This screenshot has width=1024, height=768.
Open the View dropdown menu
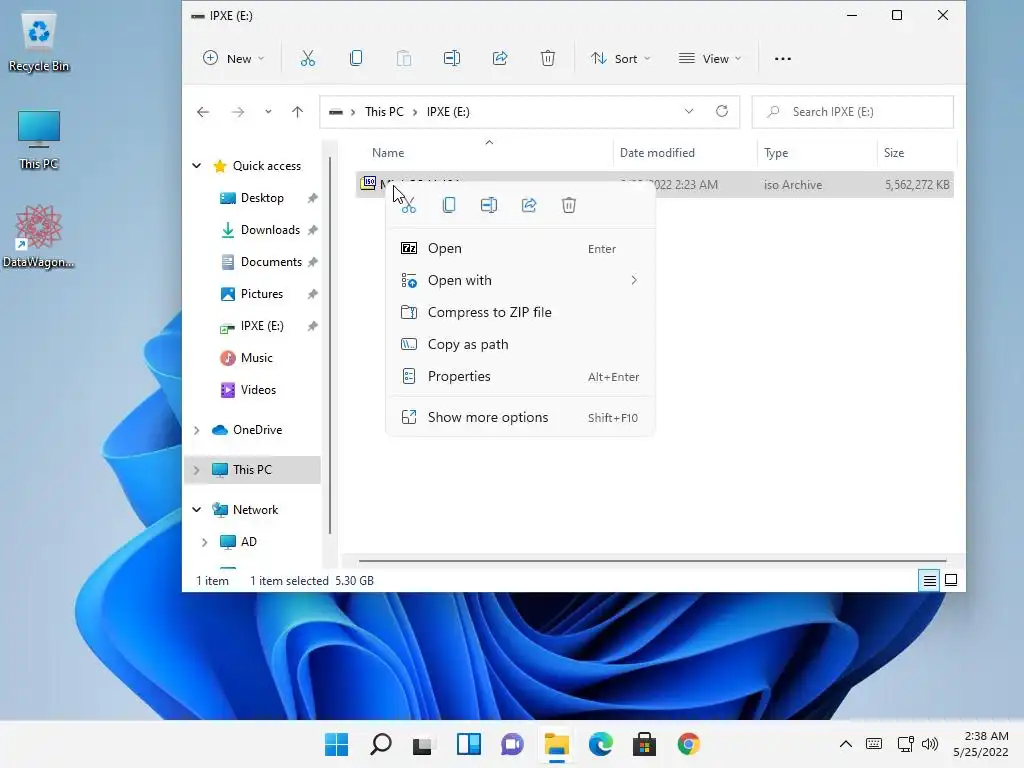710,59
